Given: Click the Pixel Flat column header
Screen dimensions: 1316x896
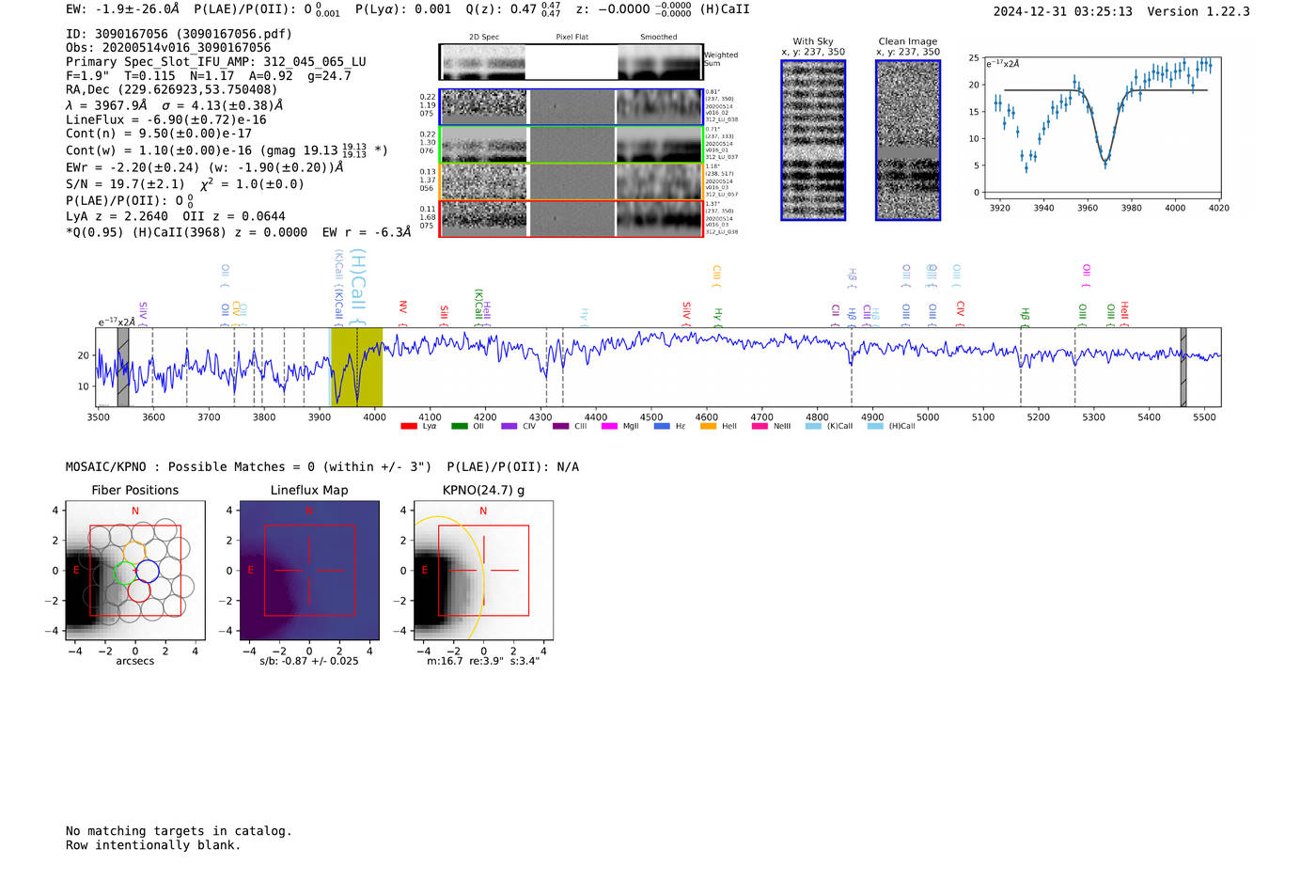Looking at the screenshot, I should [572, 37].
